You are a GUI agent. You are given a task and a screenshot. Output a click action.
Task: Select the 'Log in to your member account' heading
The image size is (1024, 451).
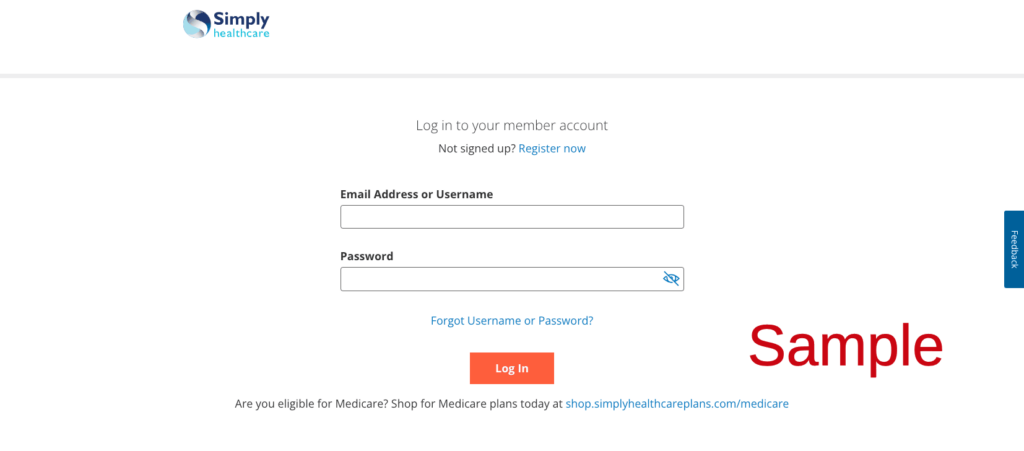click(511, 126)
